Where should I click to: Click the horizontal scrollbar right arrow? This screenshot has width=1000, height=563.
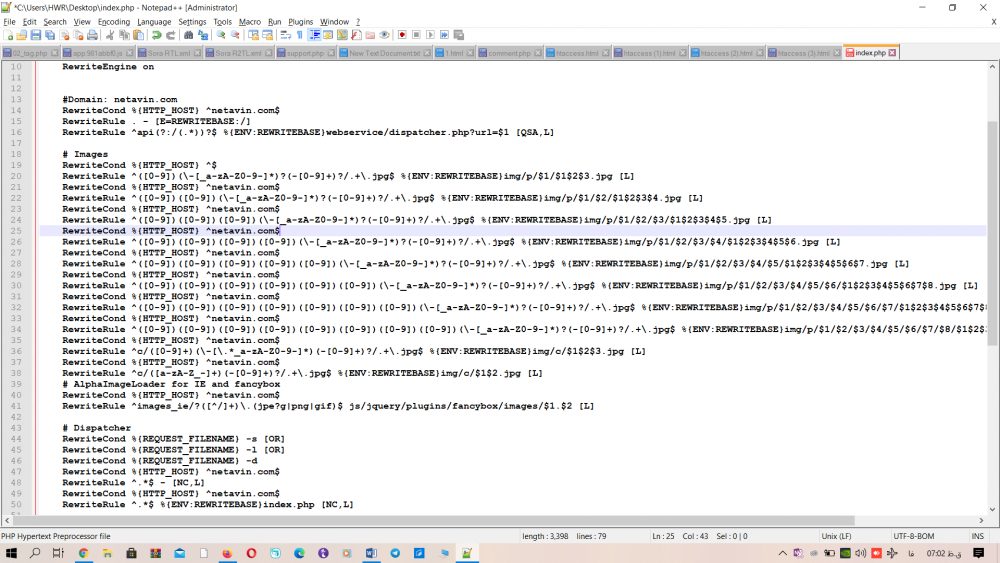(982, 520)
